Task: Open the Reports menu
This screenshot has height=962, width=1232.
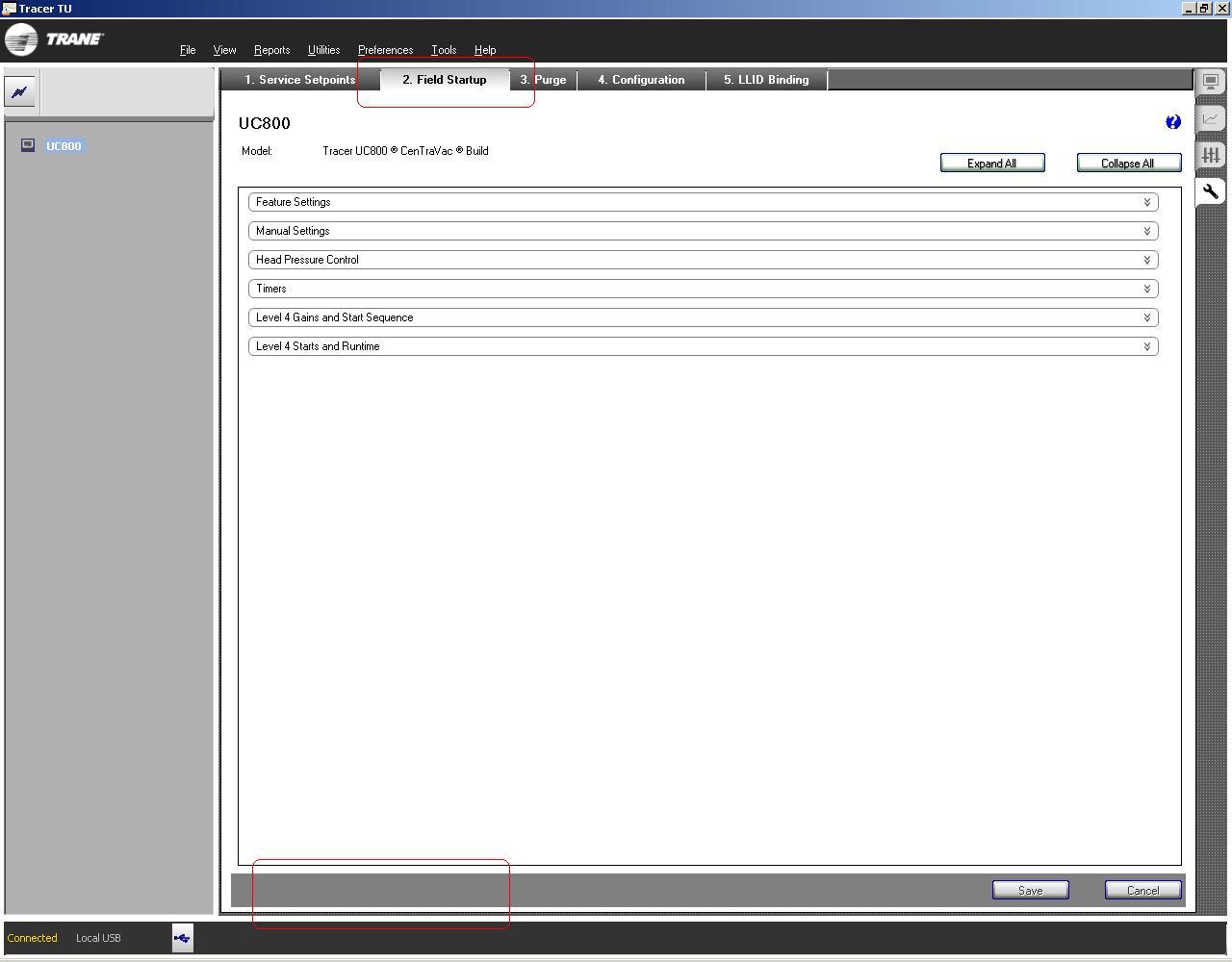Action: (x=271, y=50)
